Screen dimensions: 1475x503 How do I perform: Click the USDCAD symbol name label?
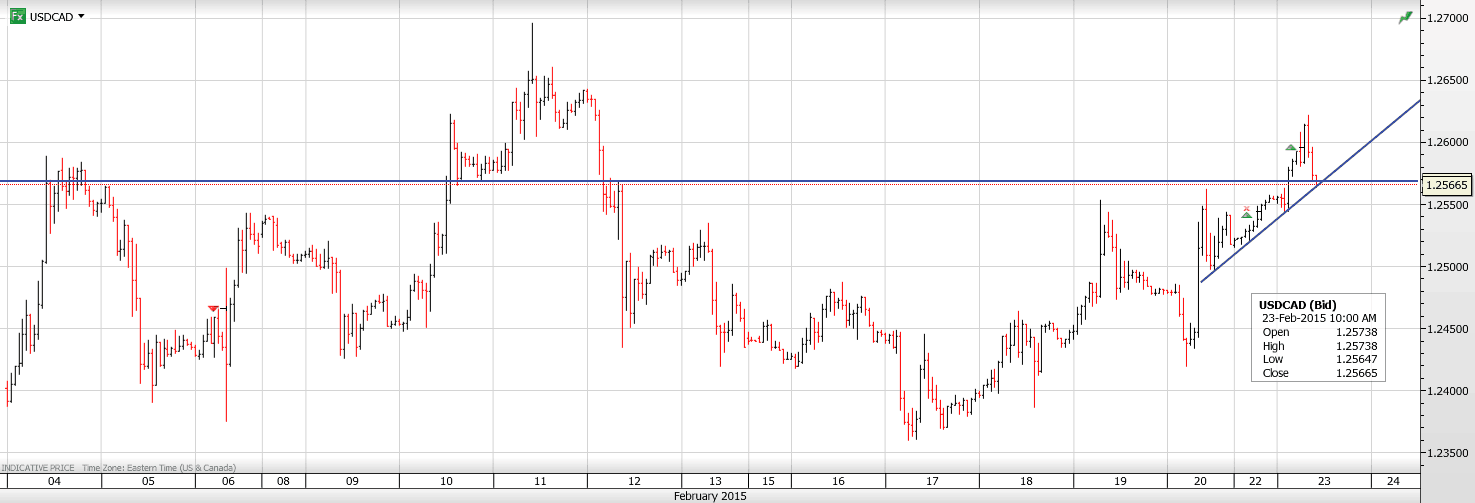[52, 17]
